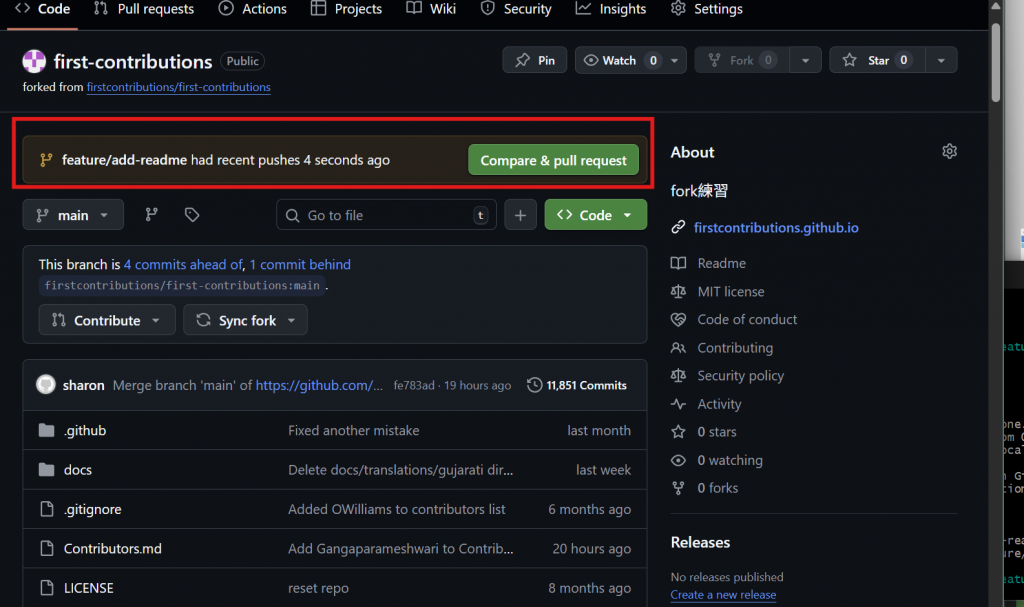Click the MIT license scale icon
The width and height of the screenshot is (1024, 607).
pos(678,291)
